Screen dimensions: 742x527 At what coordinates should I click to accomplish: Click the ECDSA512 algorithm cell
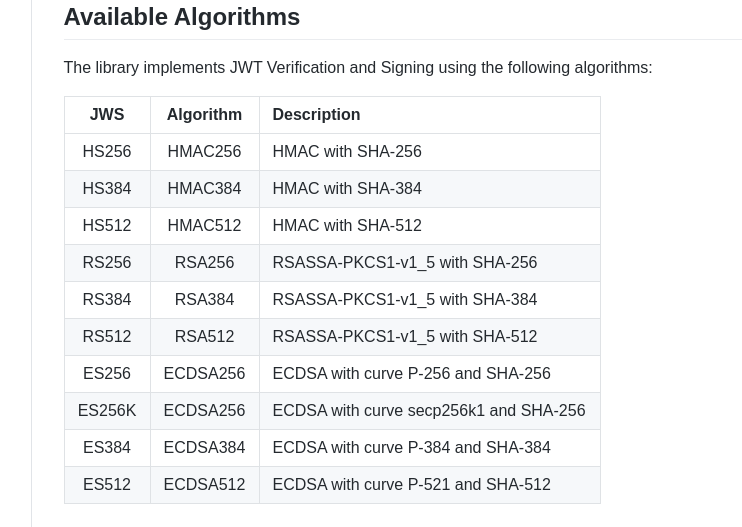[x=204, y=485]
